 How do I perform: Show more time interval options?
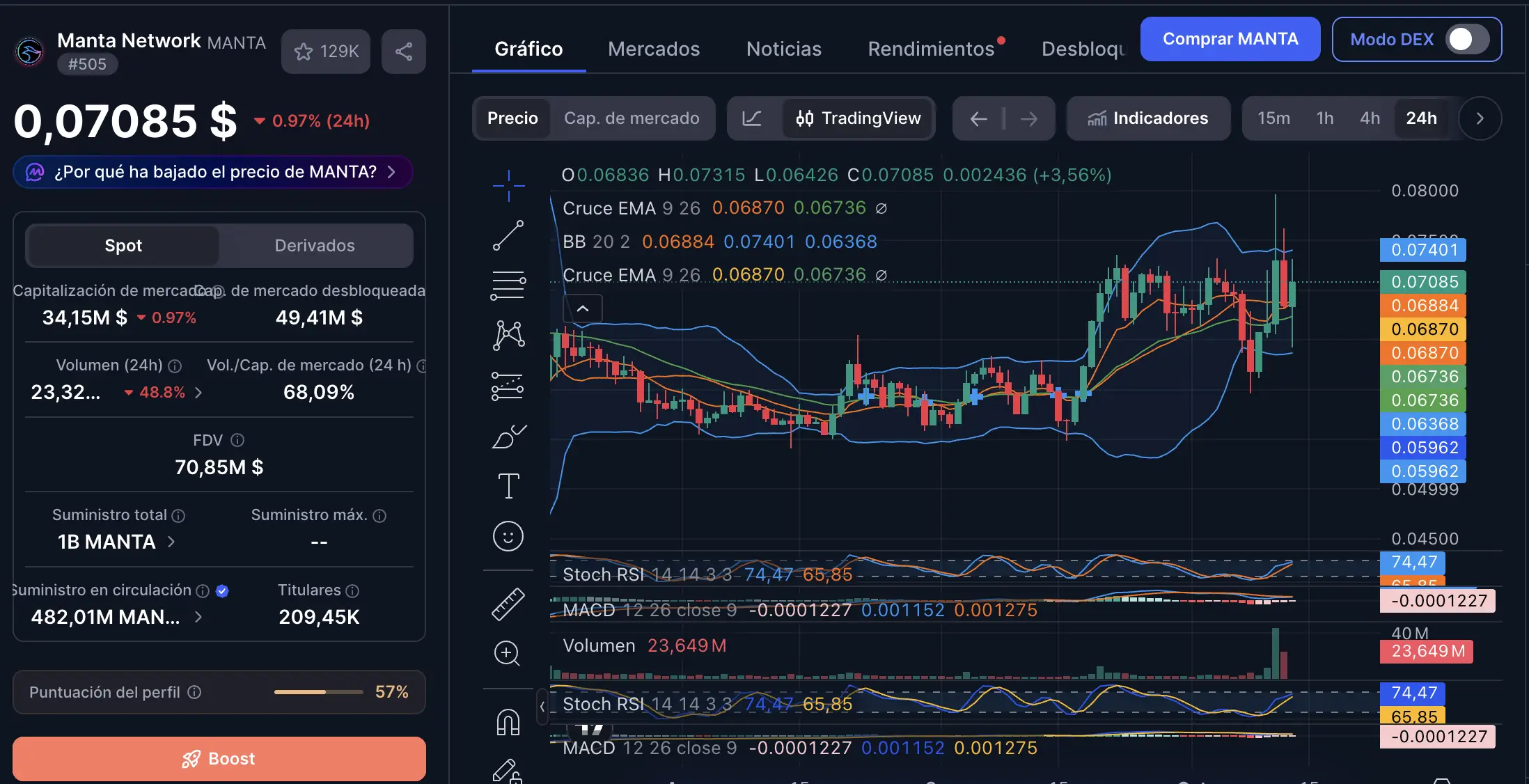[x=1480, y=118]
